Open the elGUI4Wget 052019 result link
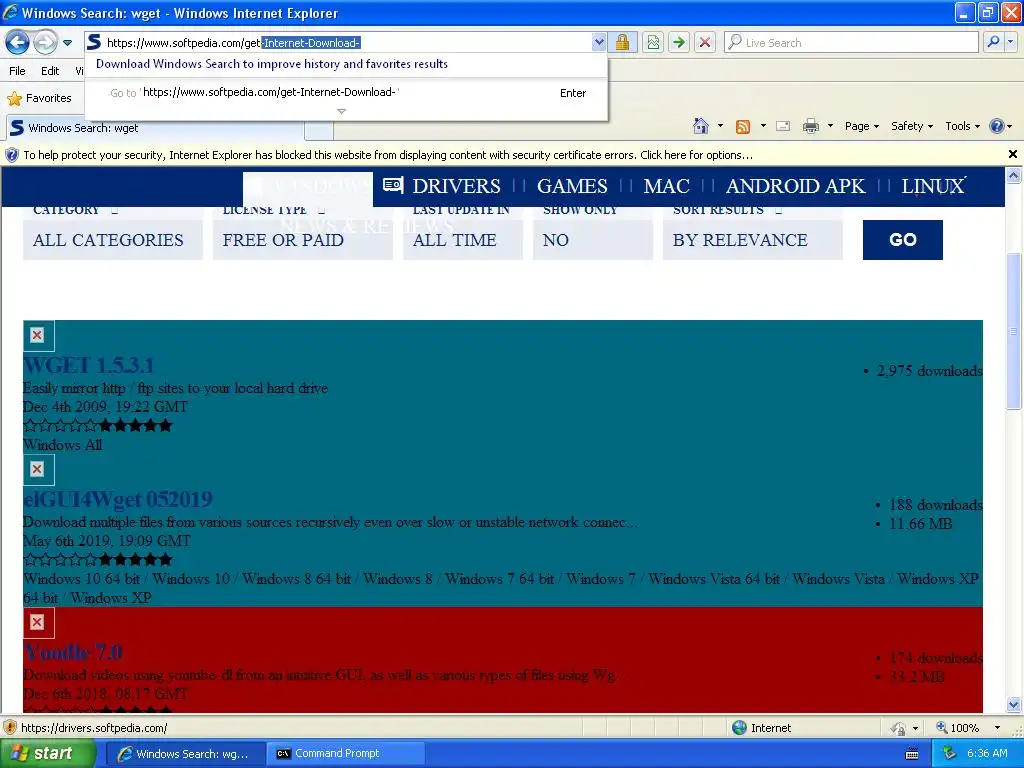 coord(118,500)
